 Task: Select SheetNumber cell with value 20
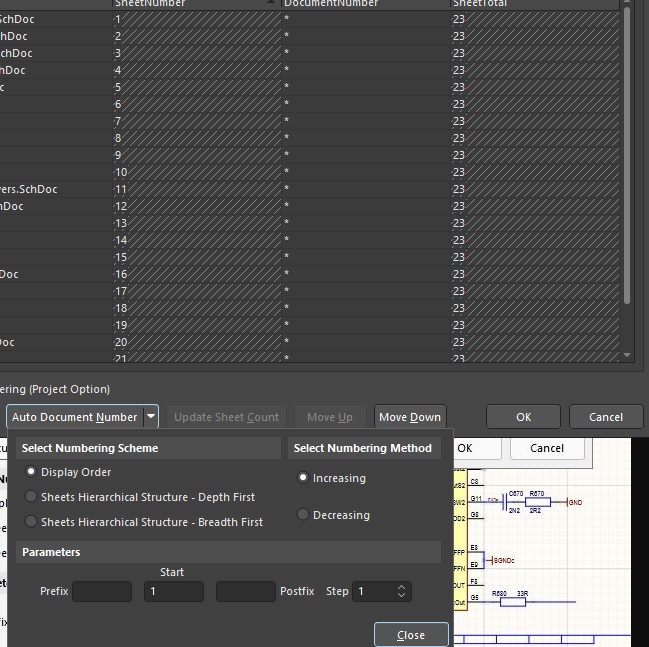pos(197,342)
